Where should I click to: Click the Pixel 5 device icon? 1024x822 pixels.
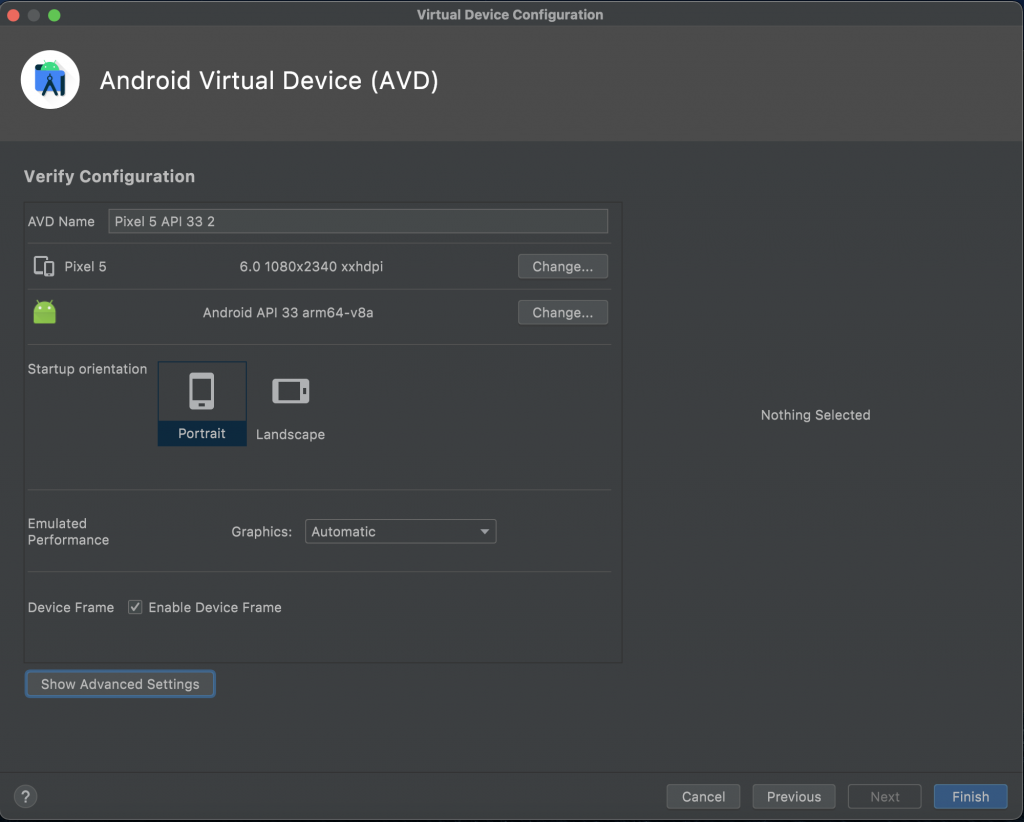[44, 266]
